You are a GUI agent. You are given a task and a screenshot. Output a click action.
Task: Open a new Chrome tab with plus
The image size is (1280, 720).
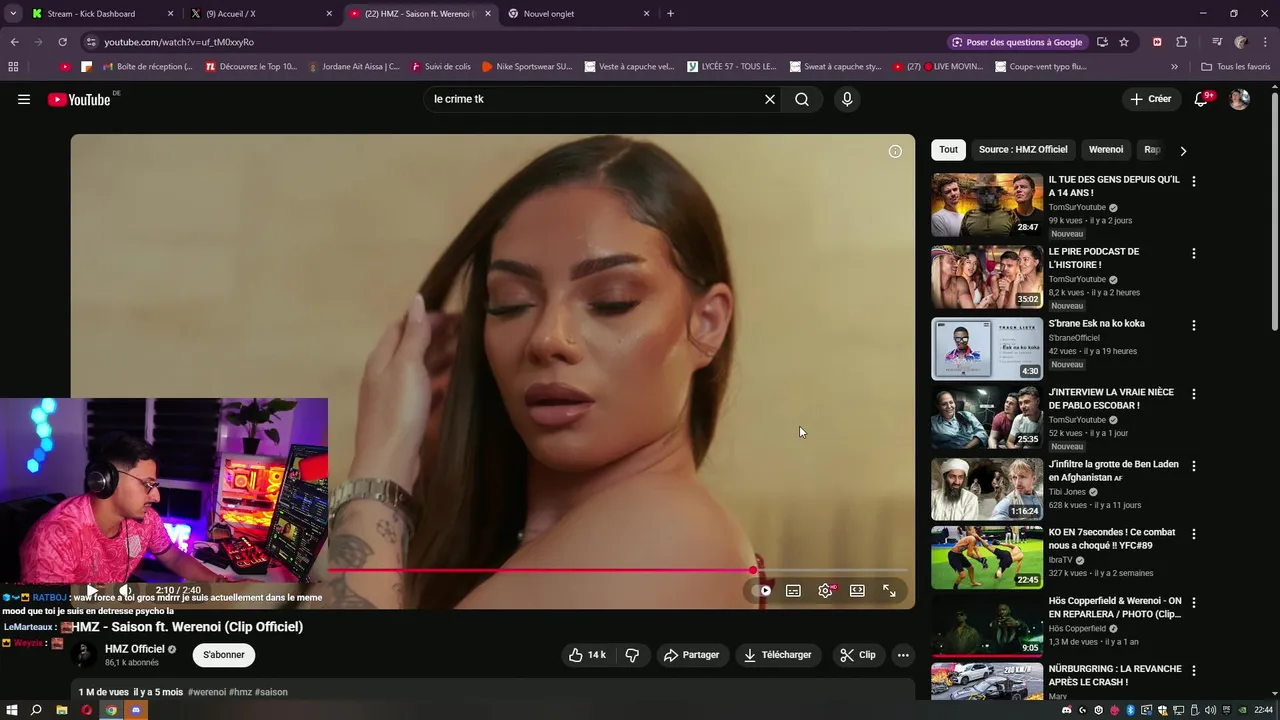click(670, 14)
